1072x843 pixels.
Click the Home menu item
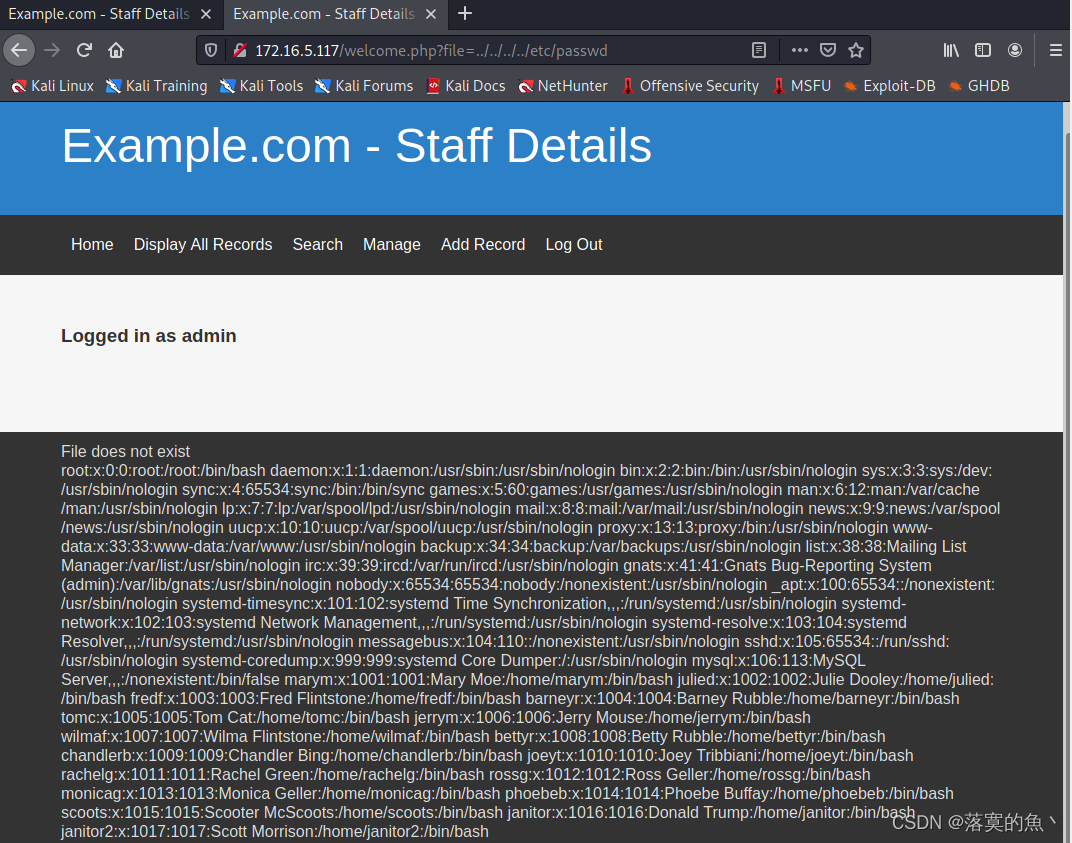(92, 245)
